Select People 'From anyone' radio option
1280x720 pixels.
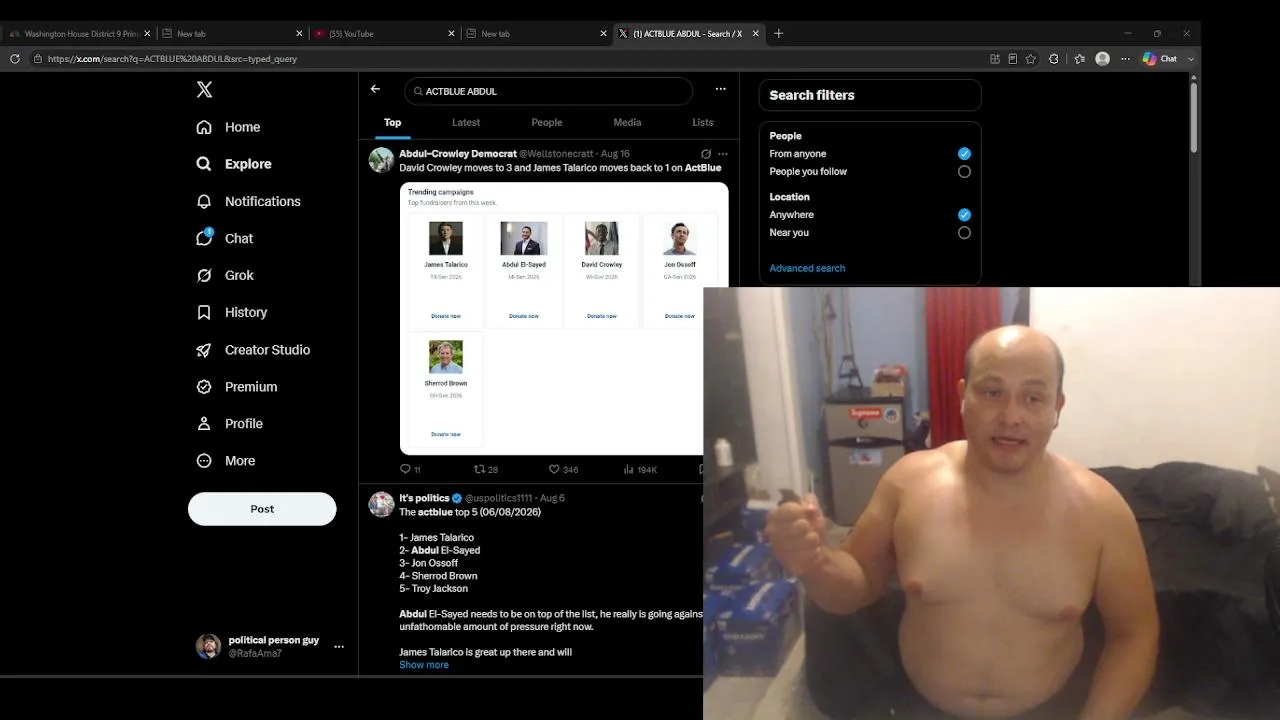[964, 154]
